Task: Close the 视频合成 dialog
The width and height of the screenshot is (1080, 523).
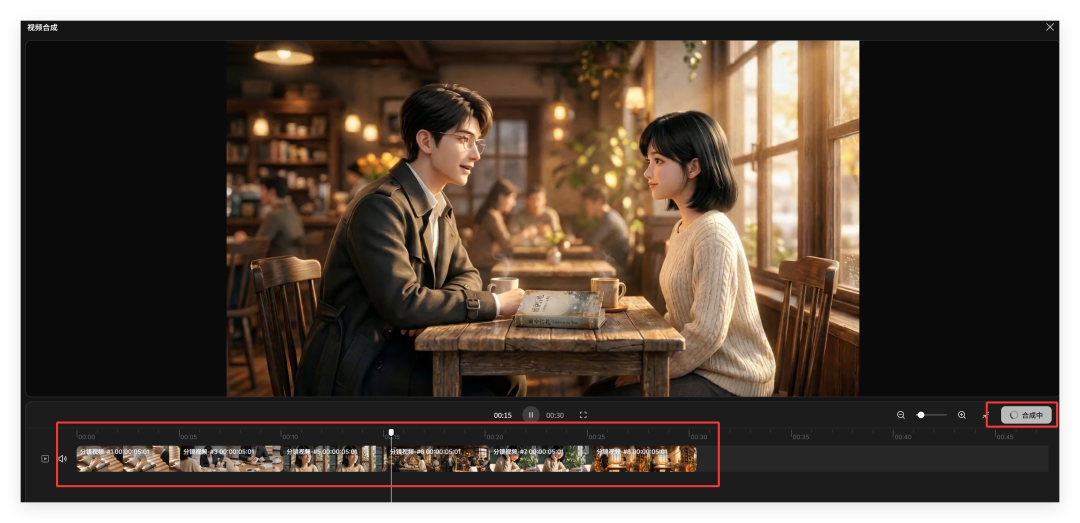Action: 1050,27
